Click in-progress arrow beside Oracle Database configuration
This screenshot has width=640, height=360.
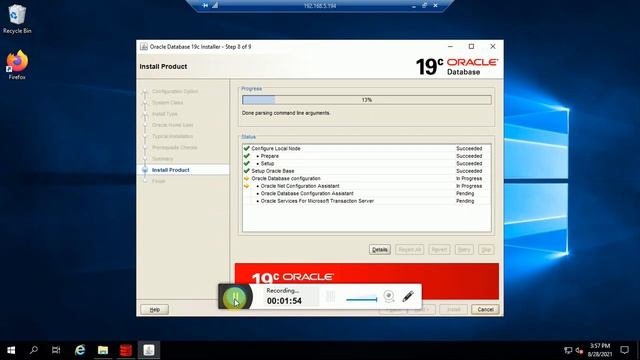click(x=247, y=178)
